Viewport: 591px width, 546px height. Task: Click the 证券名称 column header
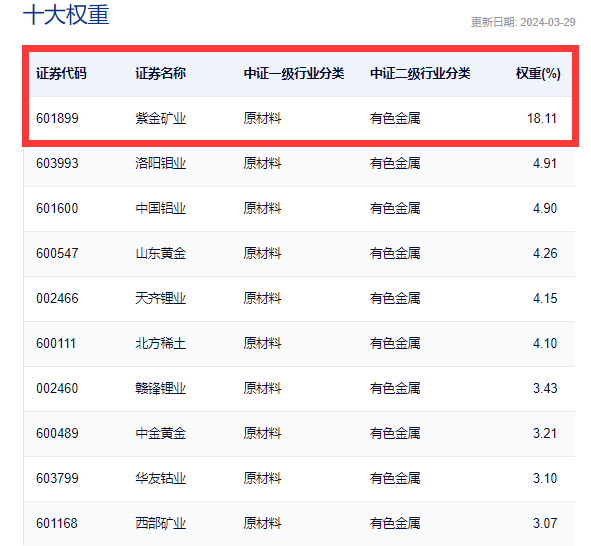click(161, 73)
